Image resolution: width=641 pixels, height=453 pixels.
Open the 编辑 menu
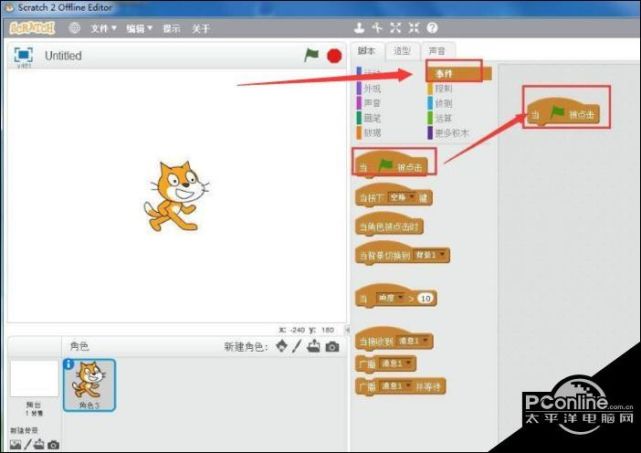point(139,28)
